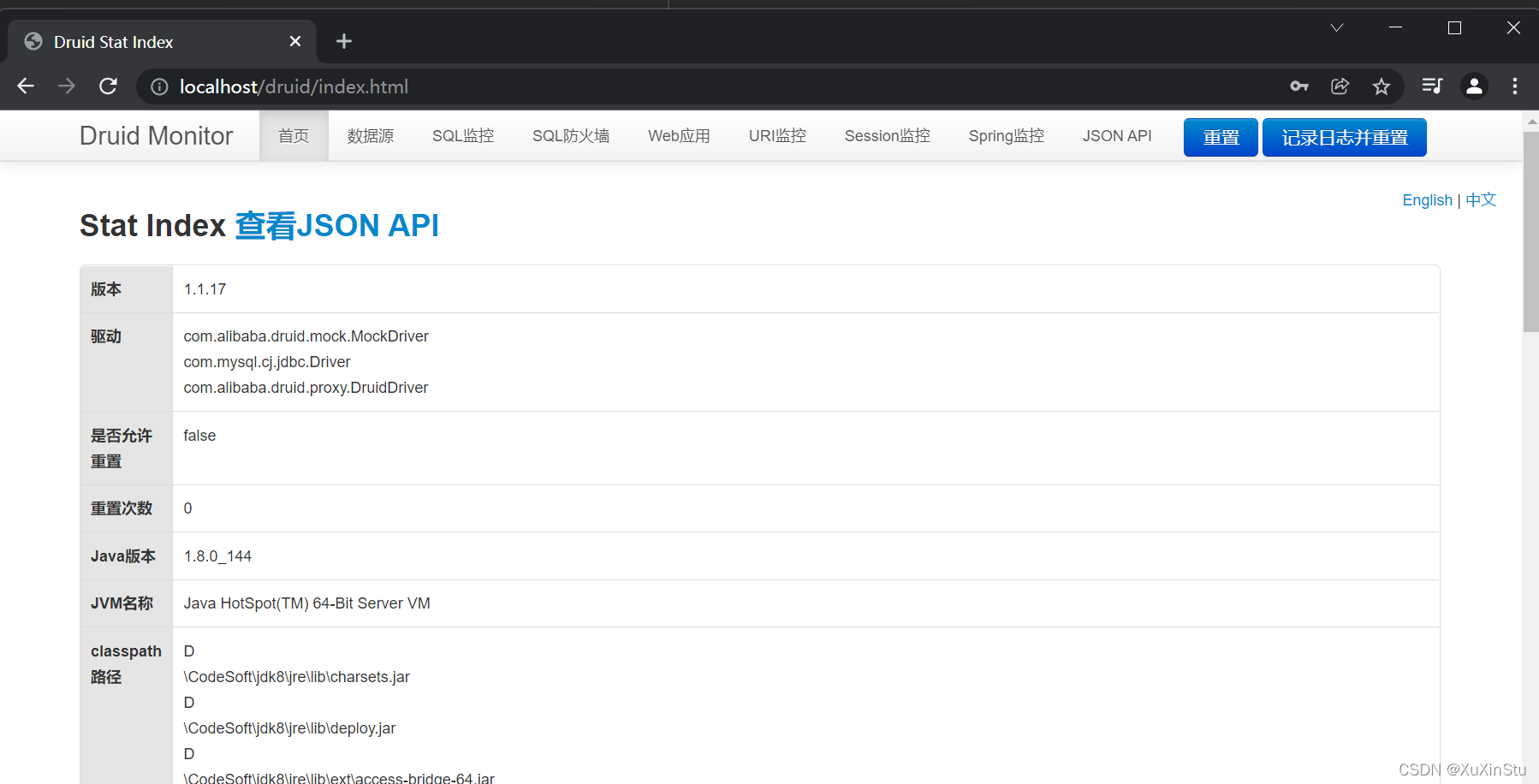
Task: Click the blue 重置 button
Action: pos(1221,137)
